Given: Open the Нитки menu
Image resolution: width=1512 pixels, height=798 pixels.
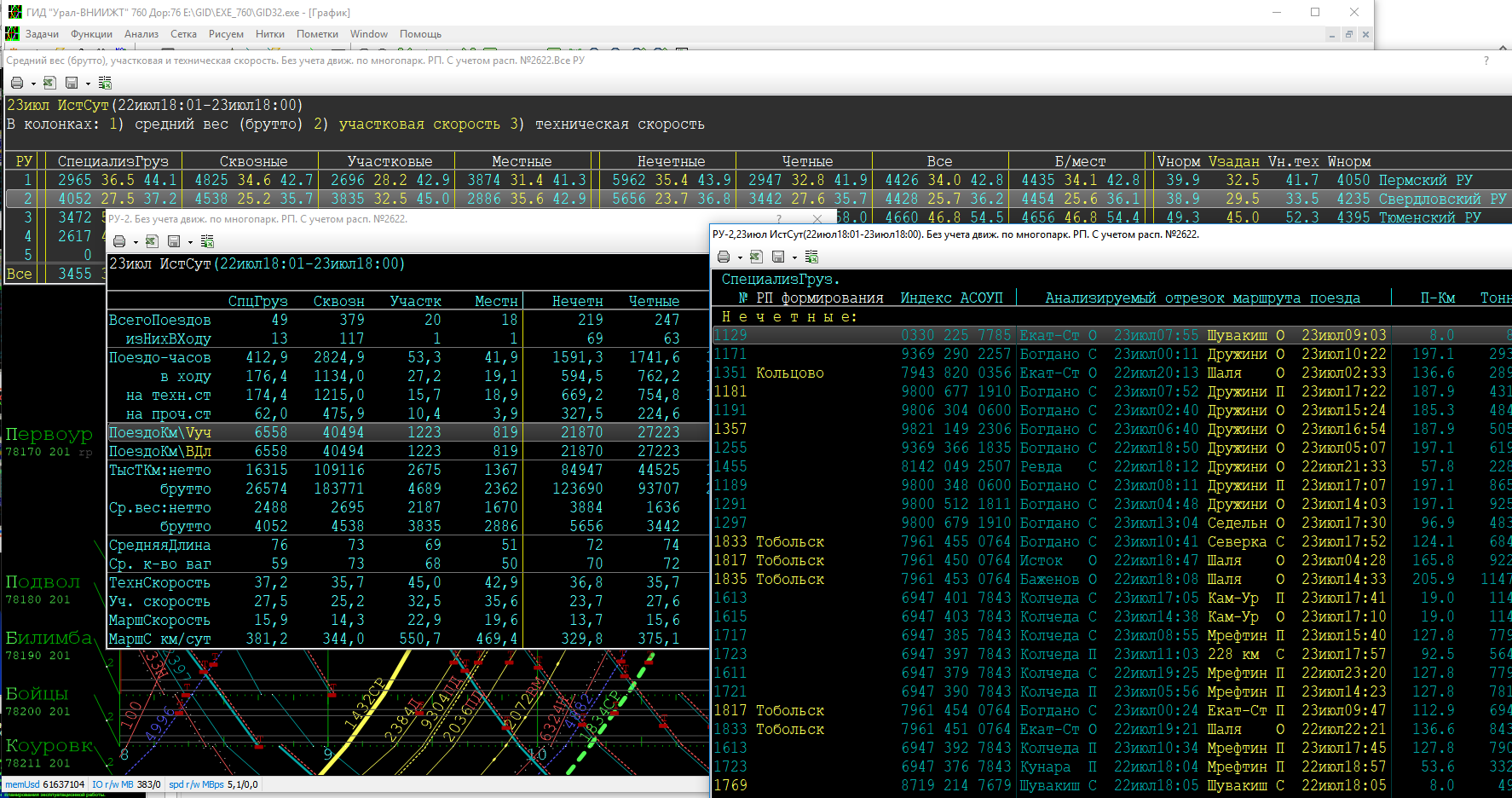Looking at the screenshot, I should pyautogui.click(x=269, y=34).
